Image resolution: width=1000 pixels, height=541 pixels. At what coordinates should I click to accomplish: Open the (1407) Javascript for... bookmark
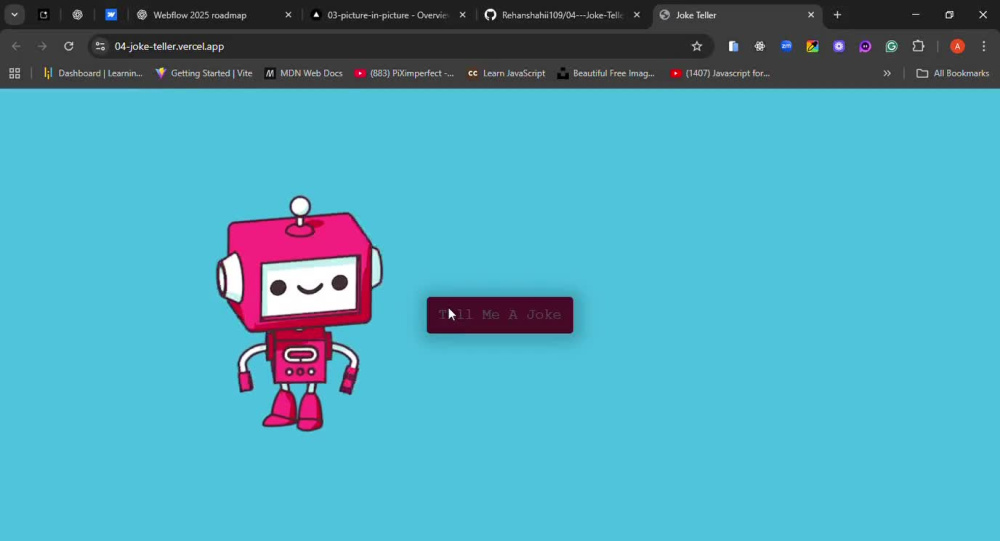click(720, 73)
